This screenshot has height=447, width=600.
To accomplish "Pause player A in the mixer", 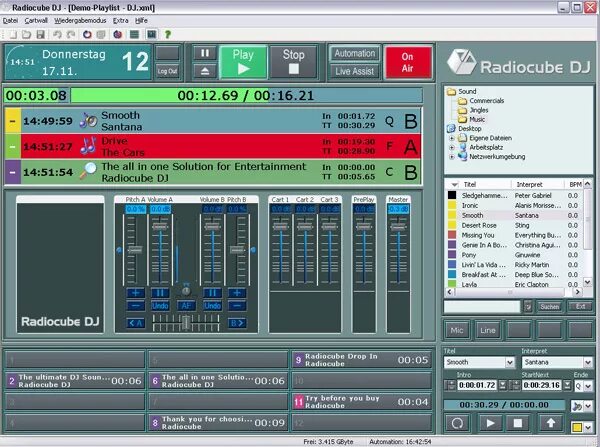I will 160,293.
